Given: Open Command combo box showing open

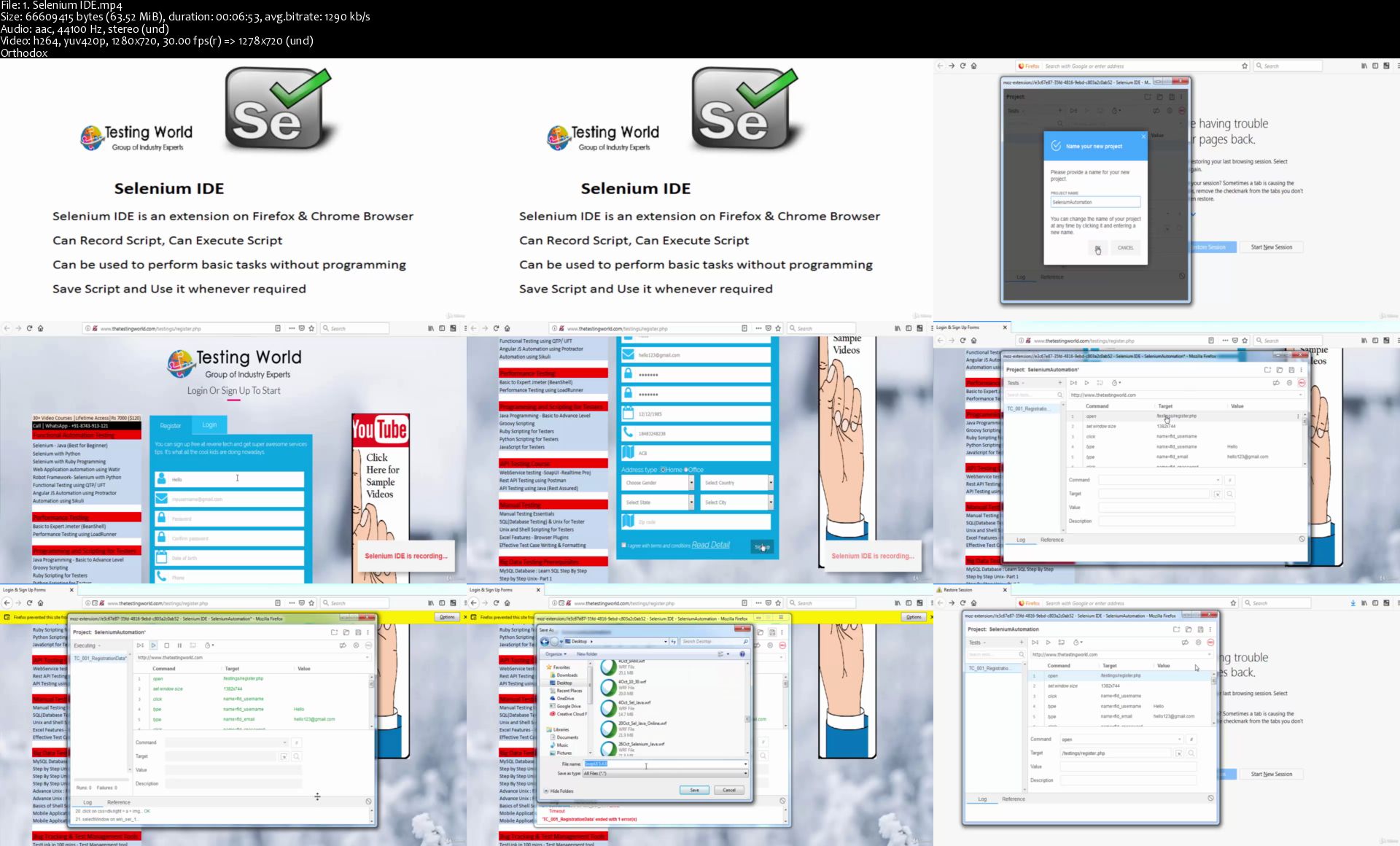Looking at the screenshot, I should coord(1121,740).
